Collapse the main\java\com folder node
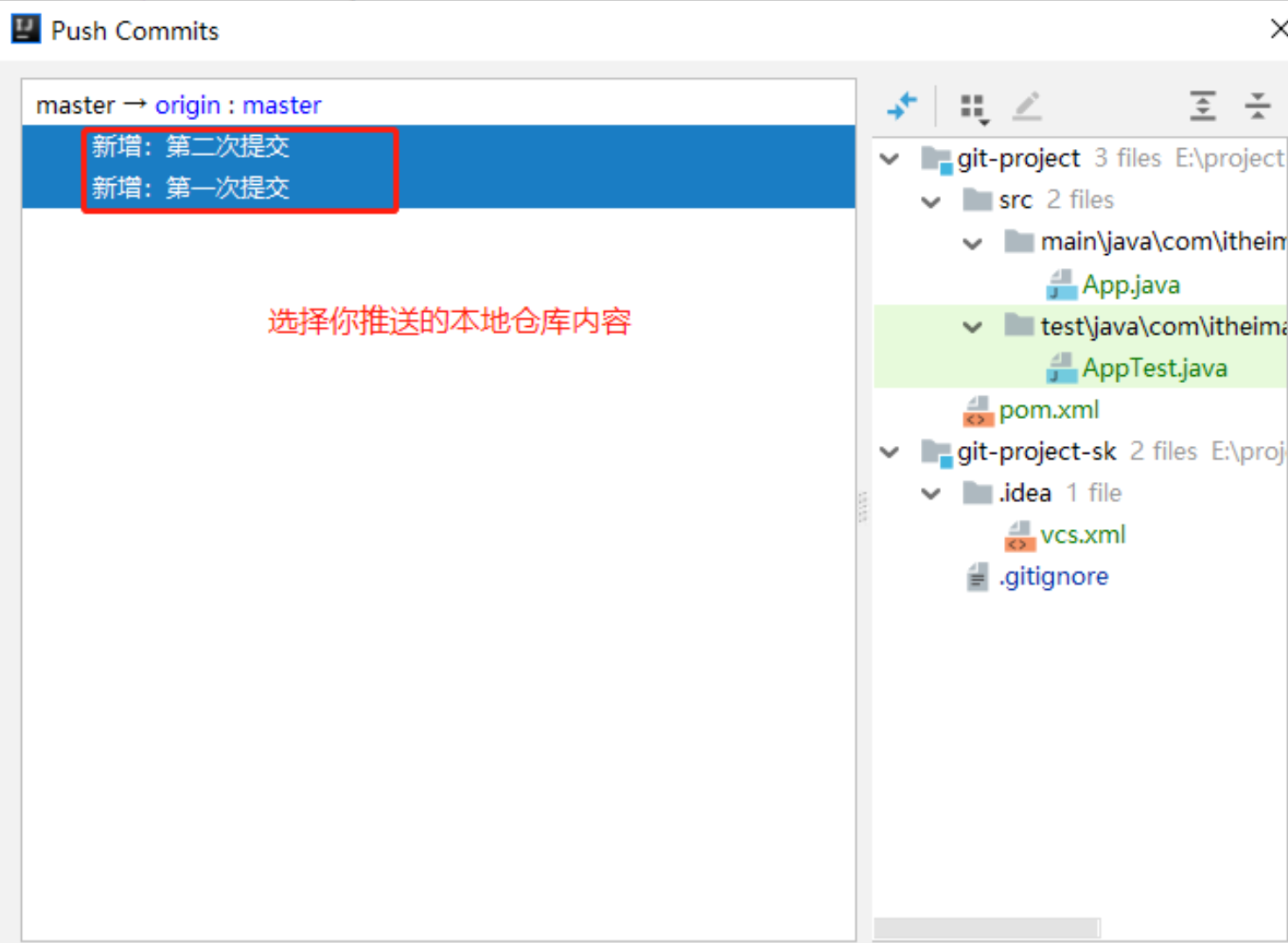 (x=973, y=243)
